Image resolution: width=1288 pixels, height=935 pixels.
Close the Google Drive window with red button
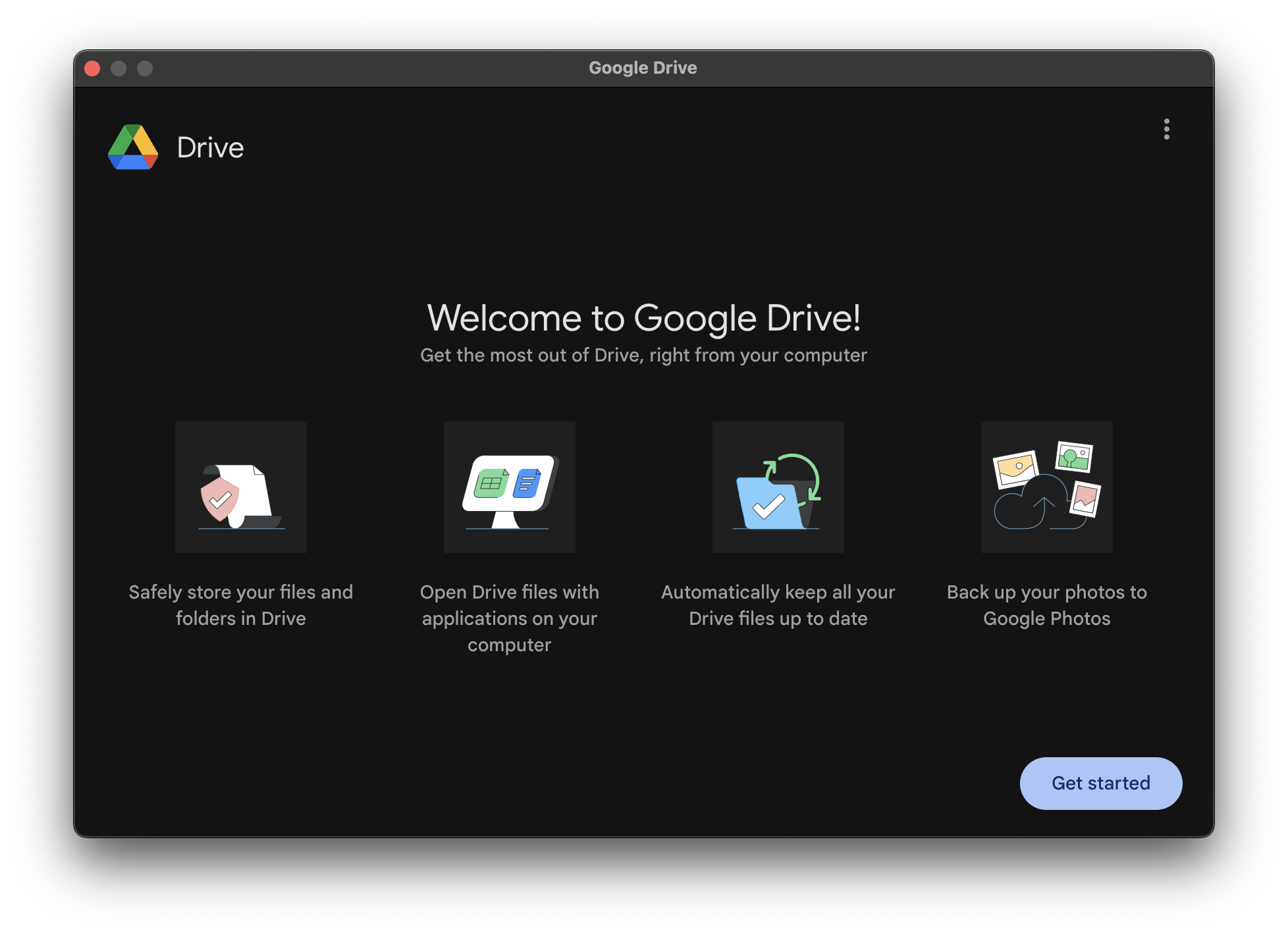(x=92, y=68)
